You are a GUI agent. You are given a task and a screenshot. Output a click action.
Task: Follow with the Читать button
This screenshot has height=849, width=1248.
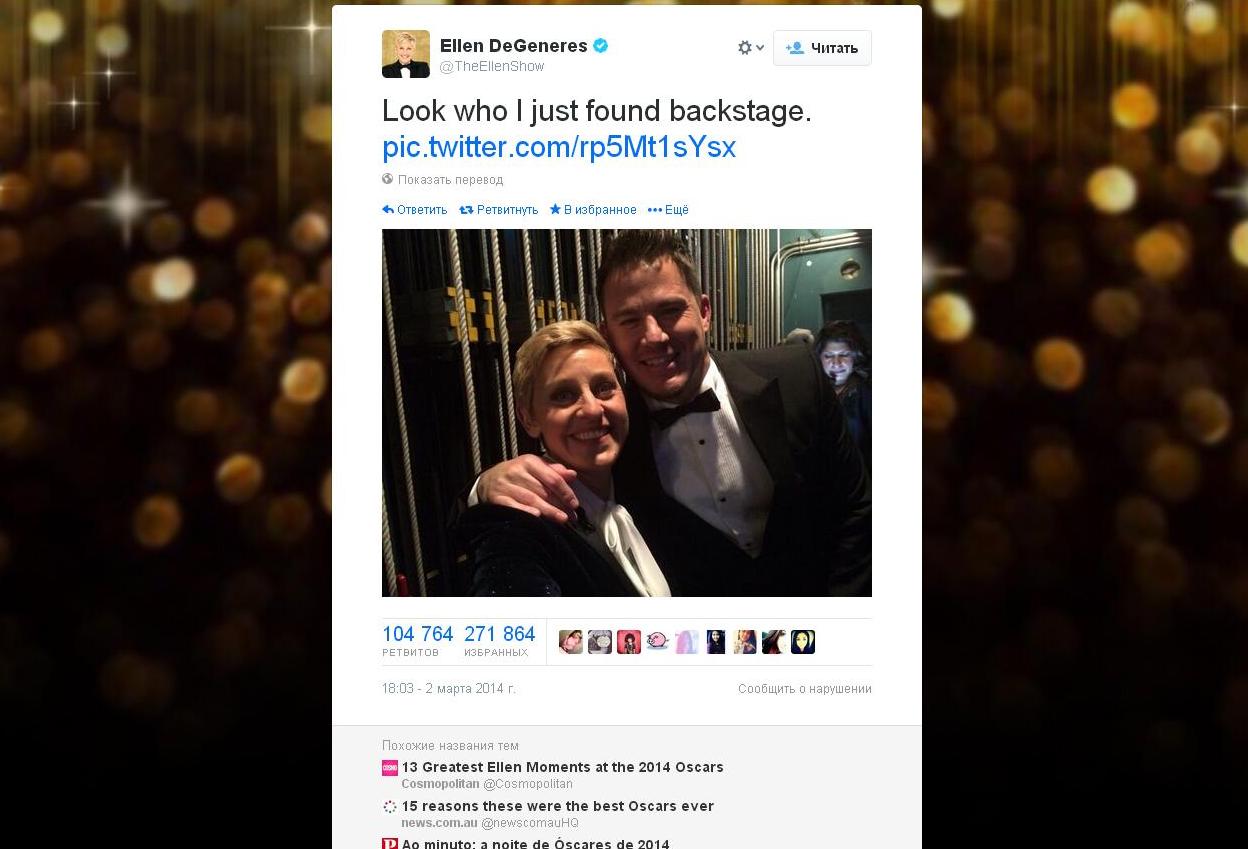click(x=822, y=48)
